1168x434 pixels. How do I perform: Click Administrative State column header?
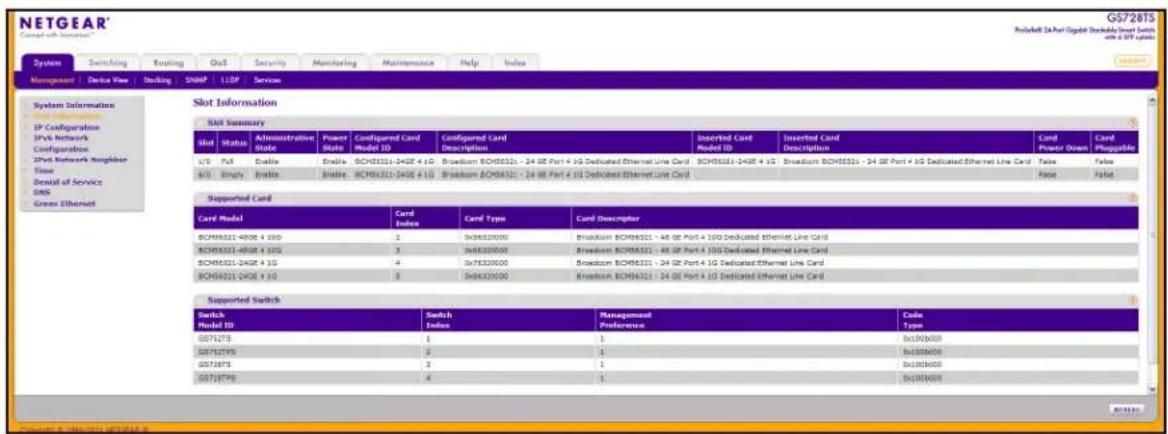(284, 142)
